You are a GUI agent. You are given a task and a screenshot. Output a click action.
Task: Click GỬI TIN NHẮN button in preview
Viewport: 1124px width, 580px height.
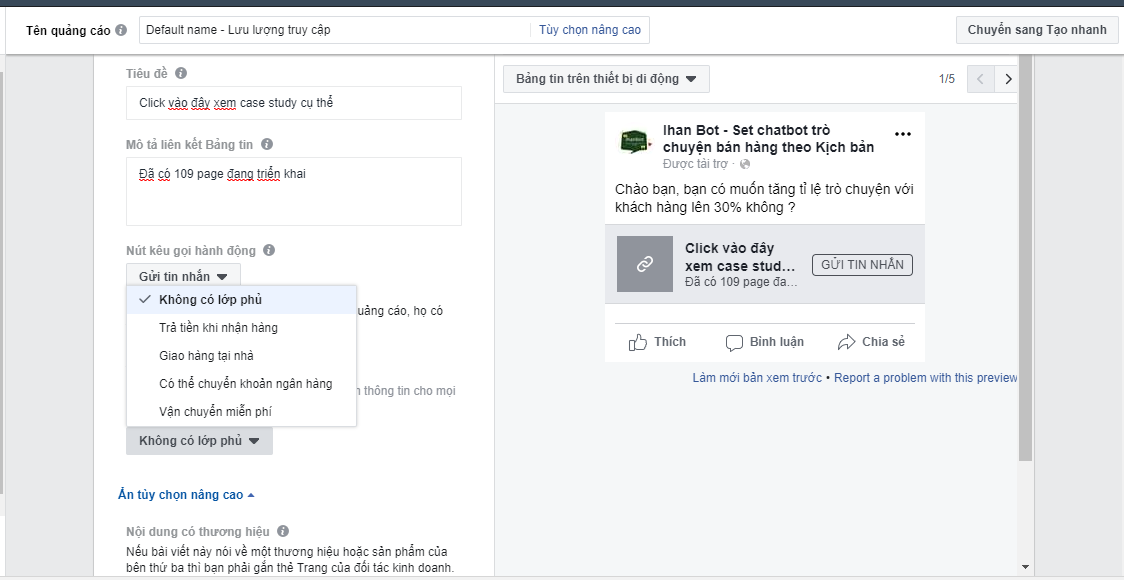(862, 265)
